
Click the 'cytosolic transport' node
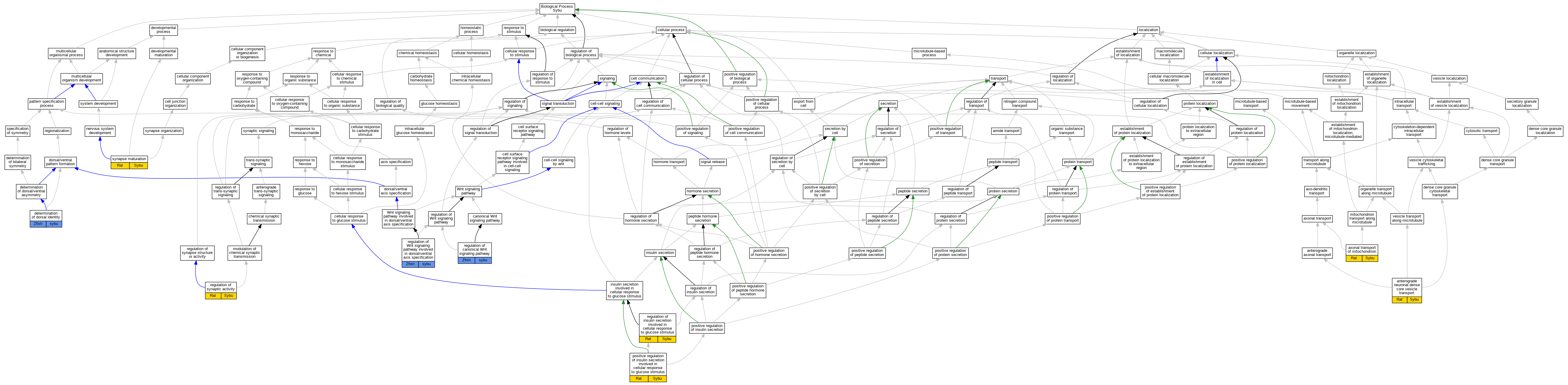pyautogui.click(x=1482, y=131)
